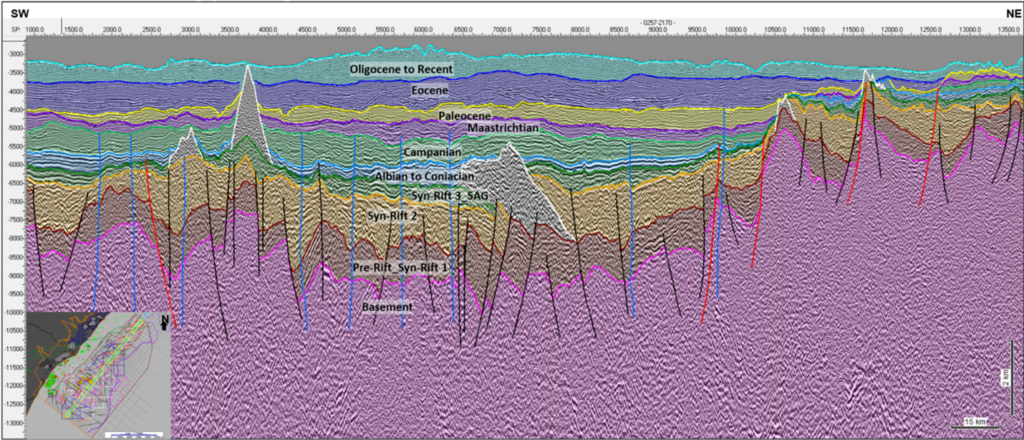Screen dimensions: 1024x440
Task: Click the 'SP:' axis header label
Action: pyautogui.click(x=17, y=30)
